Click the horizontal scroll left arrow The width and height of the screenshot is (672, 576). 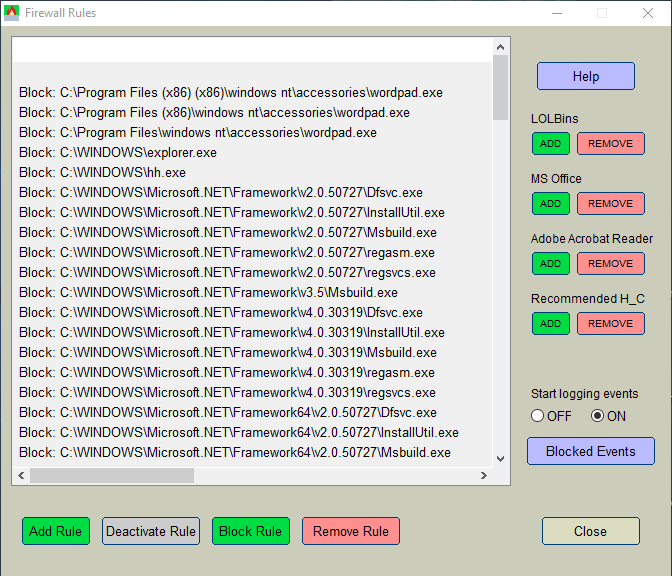click(21, 475)
